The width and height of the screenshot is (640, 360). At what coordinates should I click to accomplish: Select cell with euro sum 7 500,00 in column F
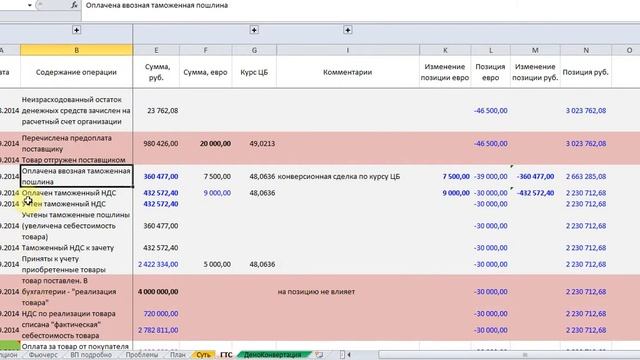[x=205, y=176]
